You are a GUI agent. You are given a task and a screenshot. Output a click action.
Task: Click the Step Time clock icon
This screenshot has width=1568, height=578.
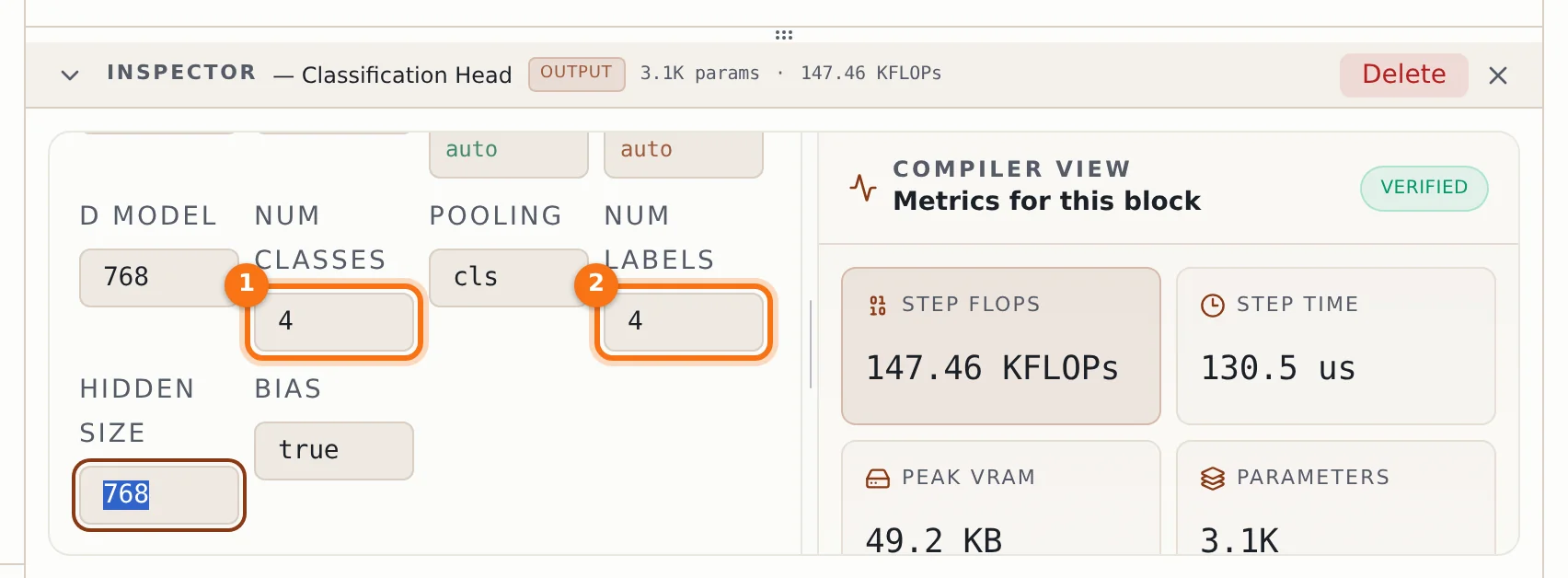pos(1213,306)
